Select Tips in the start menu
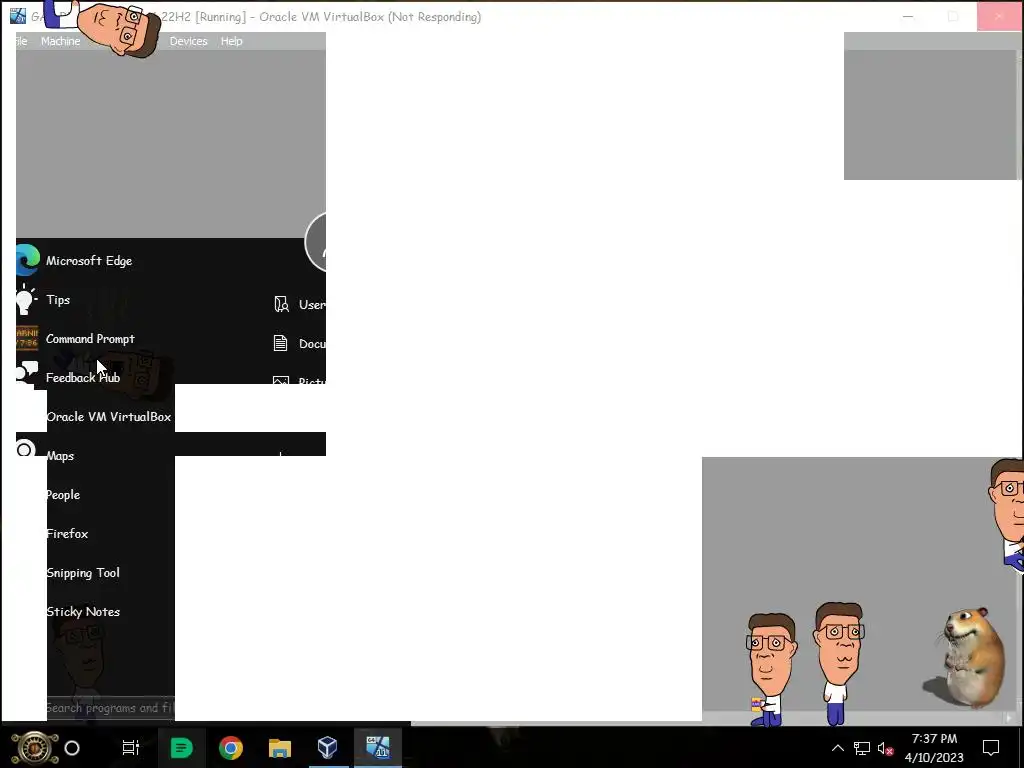Screen dimensions: 1024x768 (x=57, y=300)
